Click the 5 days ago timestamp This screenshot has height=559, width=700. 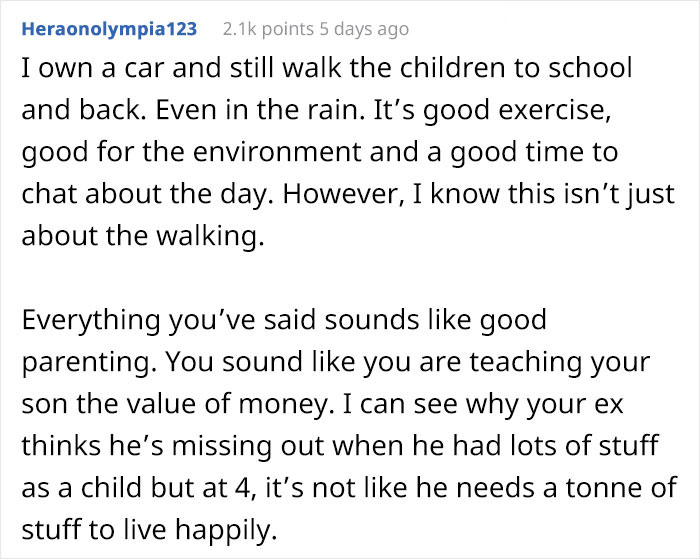coord(363,29)
